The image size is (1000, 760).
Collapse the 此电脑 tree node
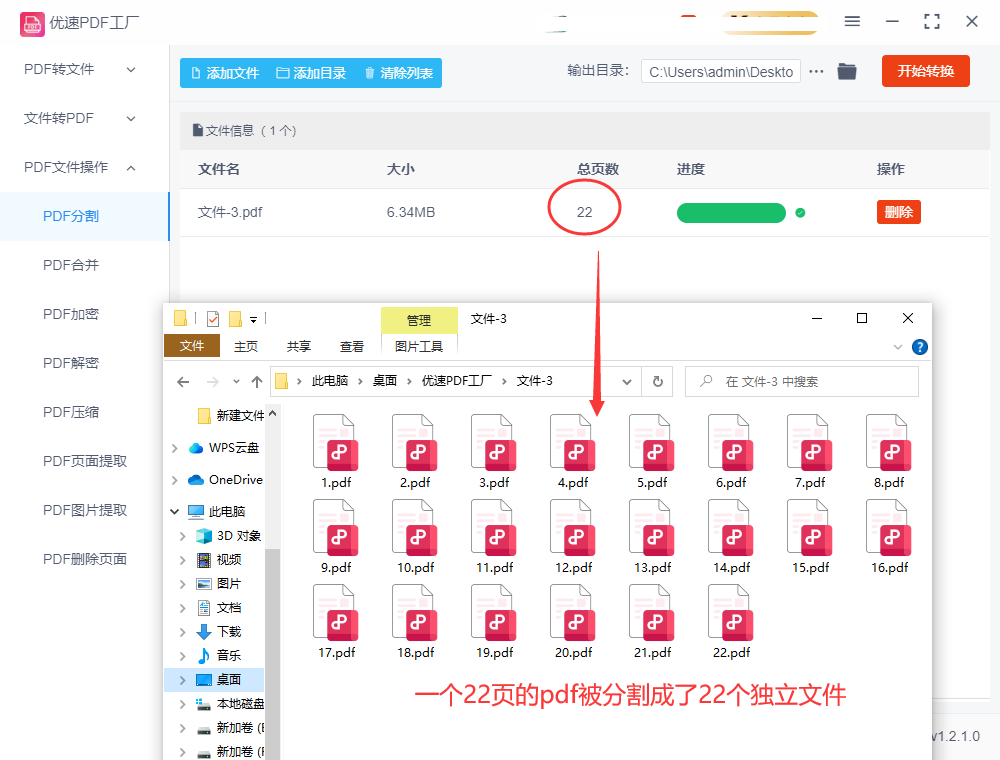click(175, 511)
